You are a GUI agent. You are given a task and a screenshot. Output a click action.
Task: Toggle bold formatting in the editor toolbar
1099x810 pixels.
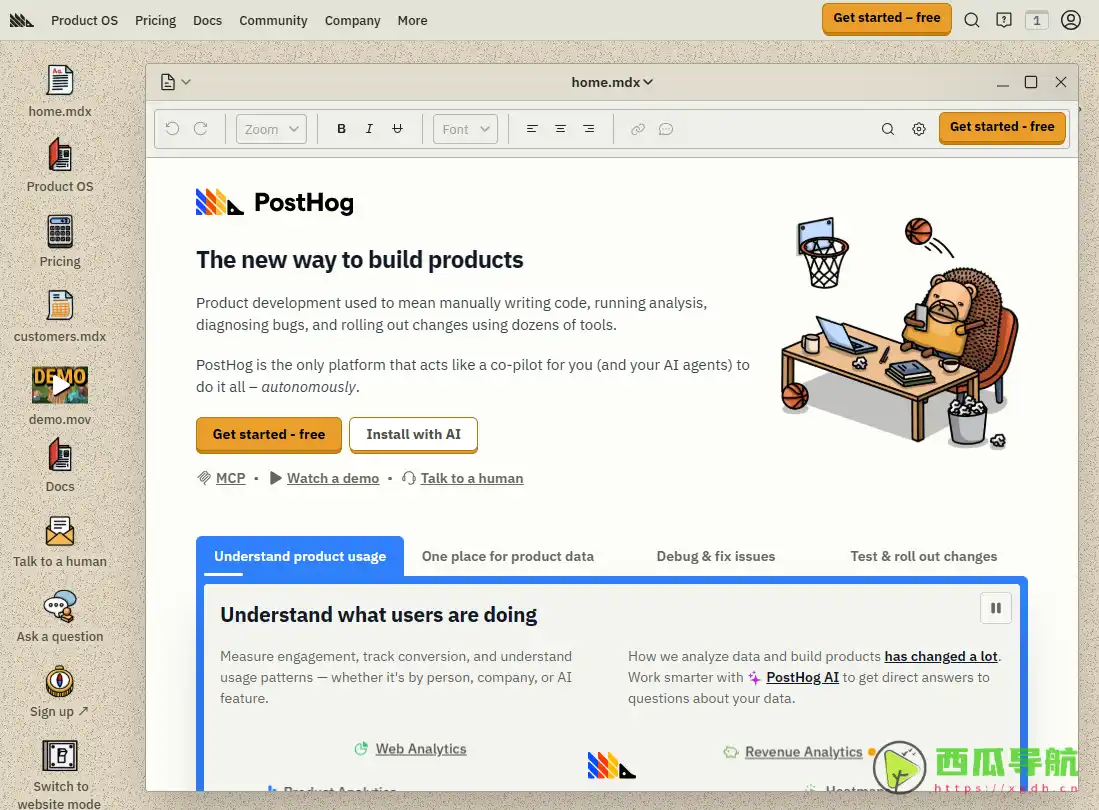click(341, 129)
